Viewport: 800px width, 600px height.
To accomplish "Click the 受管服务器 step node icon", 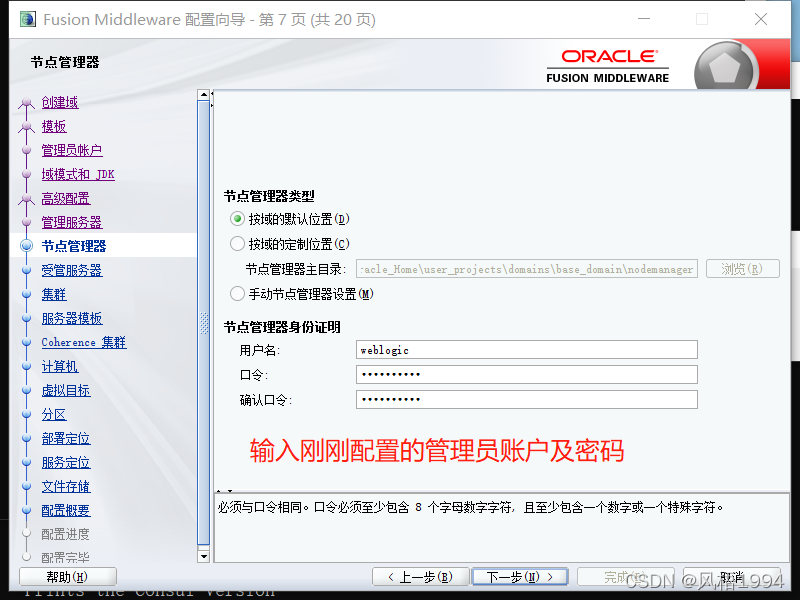I will tap(27, 270).
